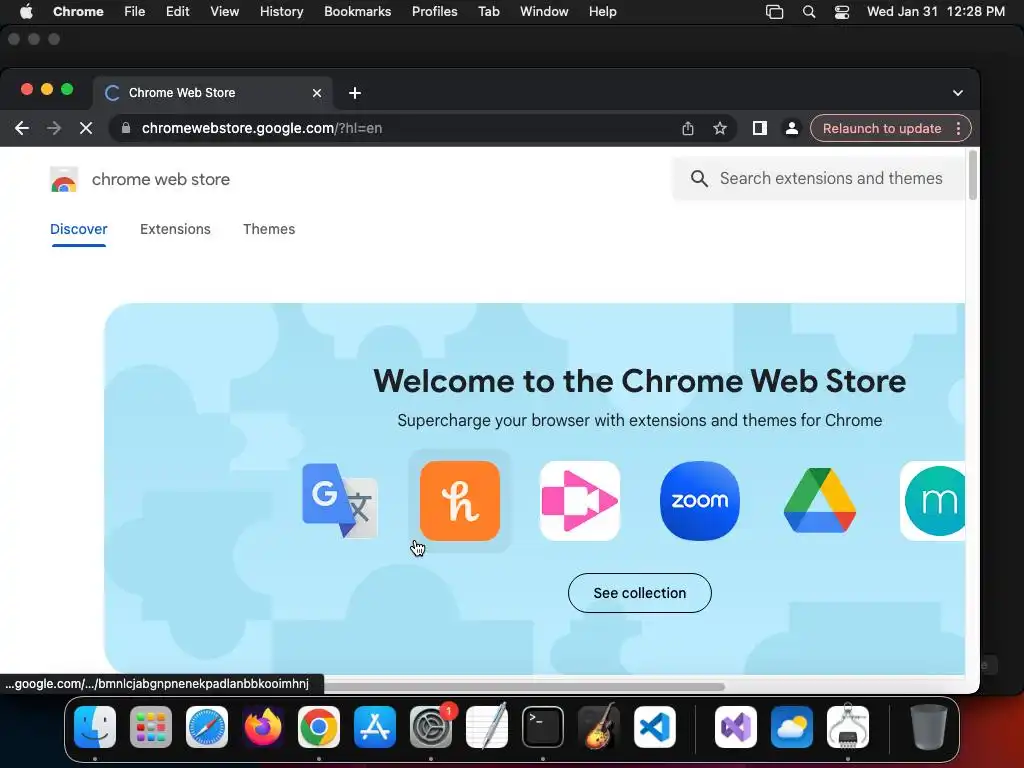Open System Information chip icon in dock
This screenshot has height=768, width=1024.
pos(848,727)
